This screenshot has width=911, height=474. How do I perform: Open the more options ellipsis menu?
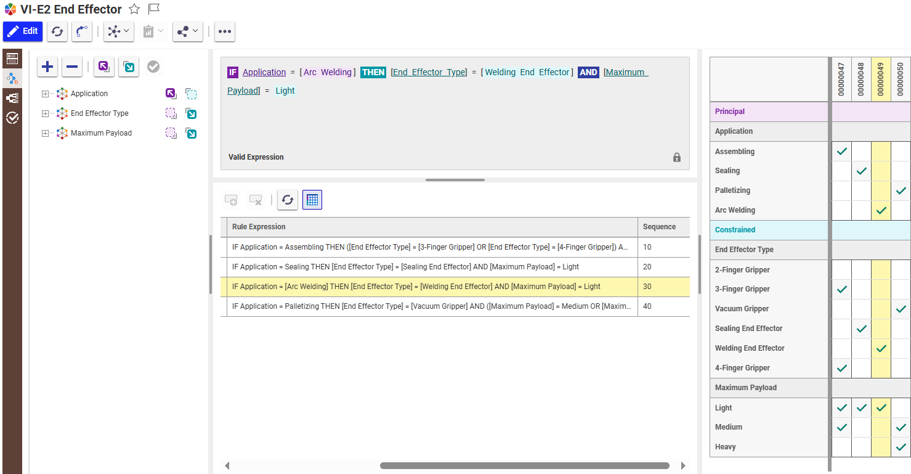pos(225,31)
